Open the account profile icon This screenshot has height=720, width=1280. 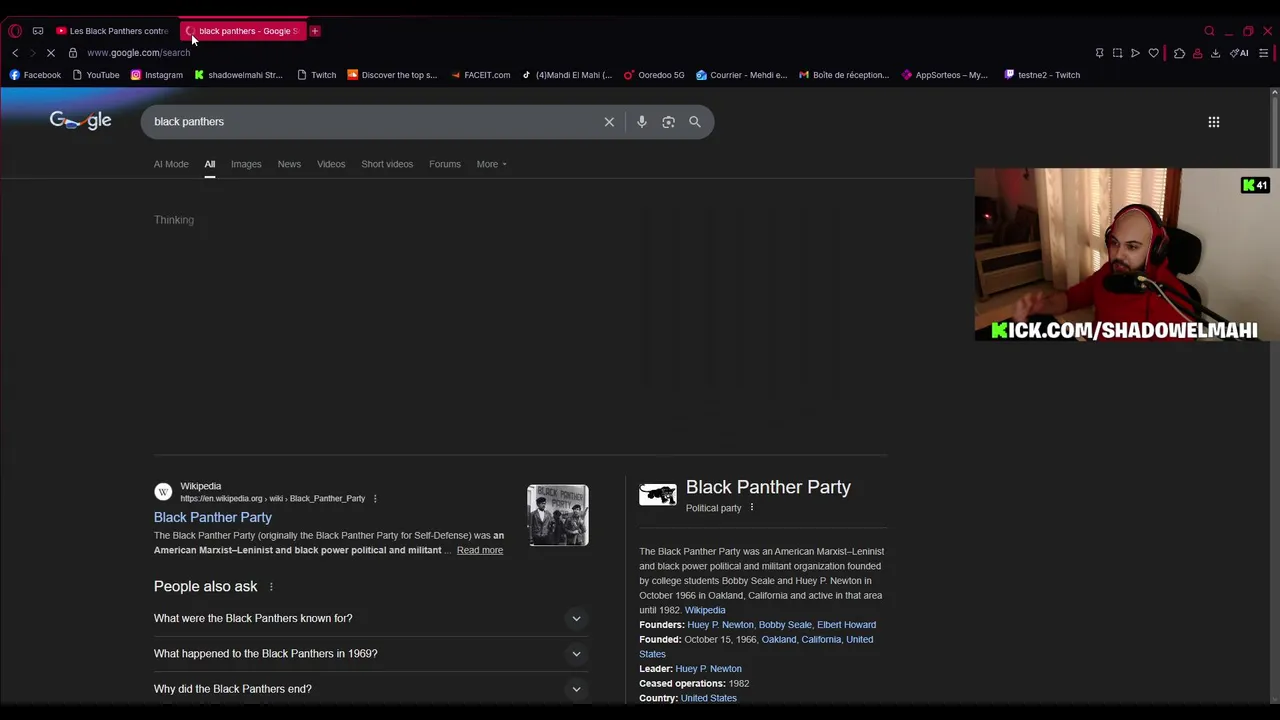[1197, 53]
